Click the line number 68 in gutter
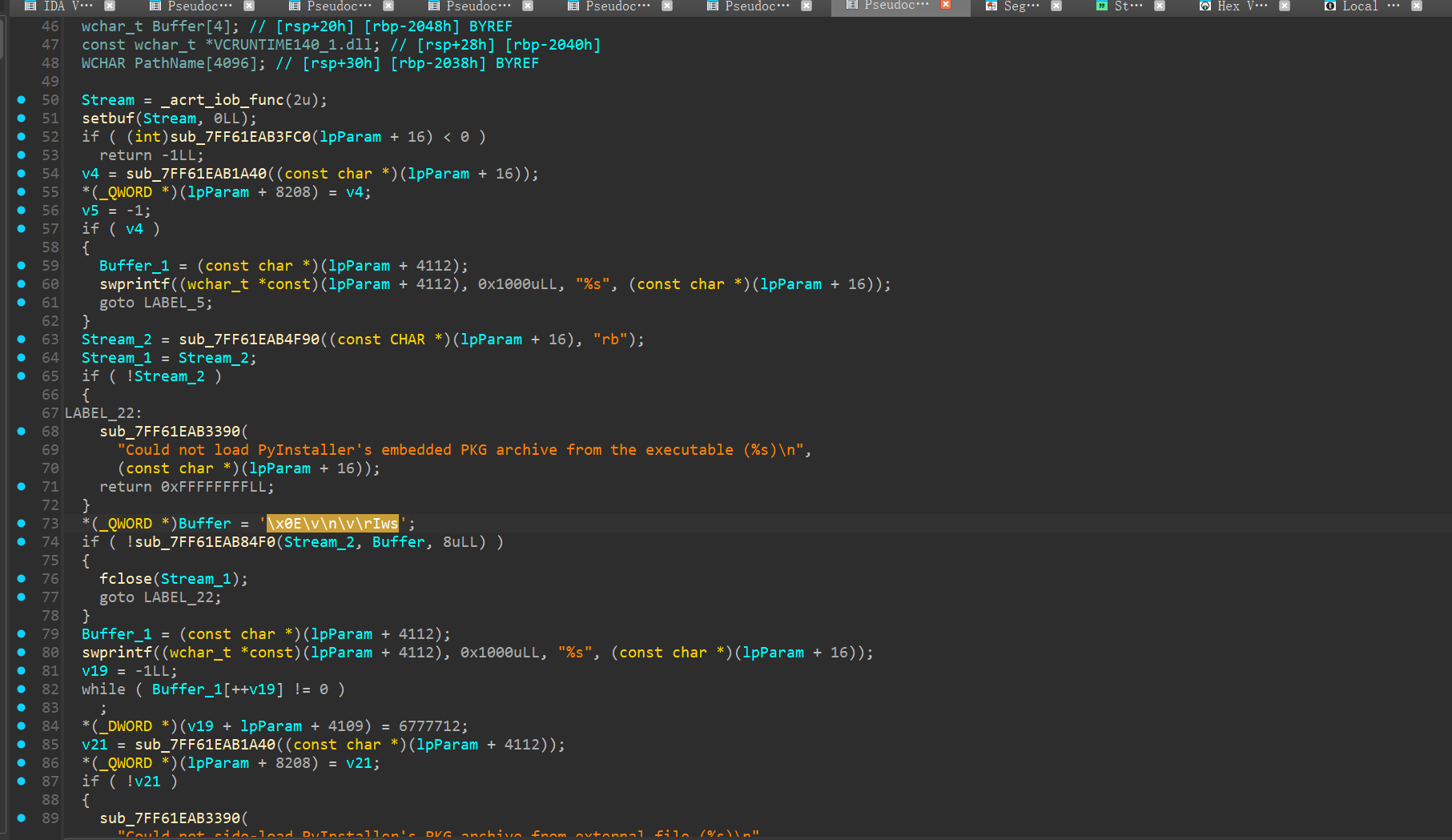 coord(50,432)
